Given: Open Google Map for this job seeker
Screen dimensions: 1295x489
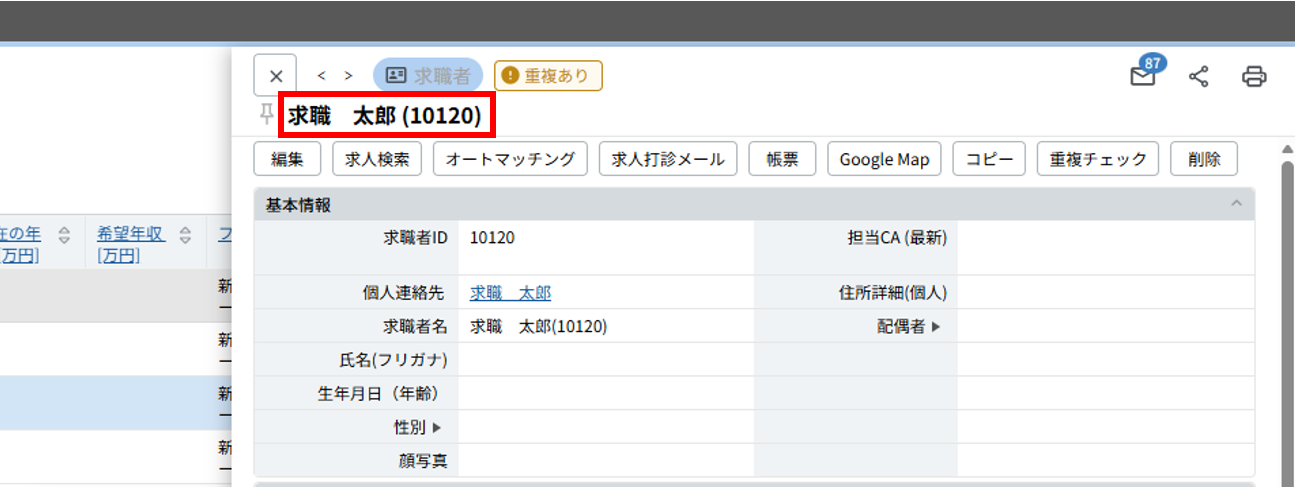Looking at the screenshot, I should 884,159.
